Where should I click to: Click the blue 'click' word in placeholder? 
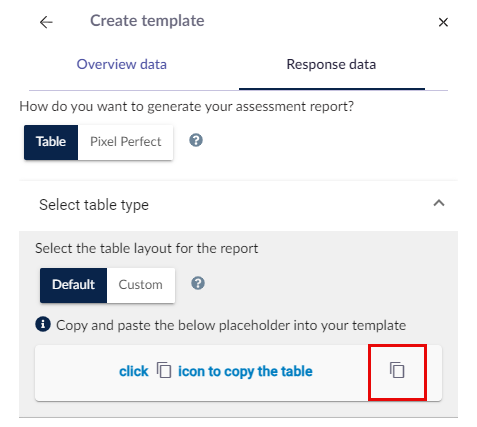(134, 371)
